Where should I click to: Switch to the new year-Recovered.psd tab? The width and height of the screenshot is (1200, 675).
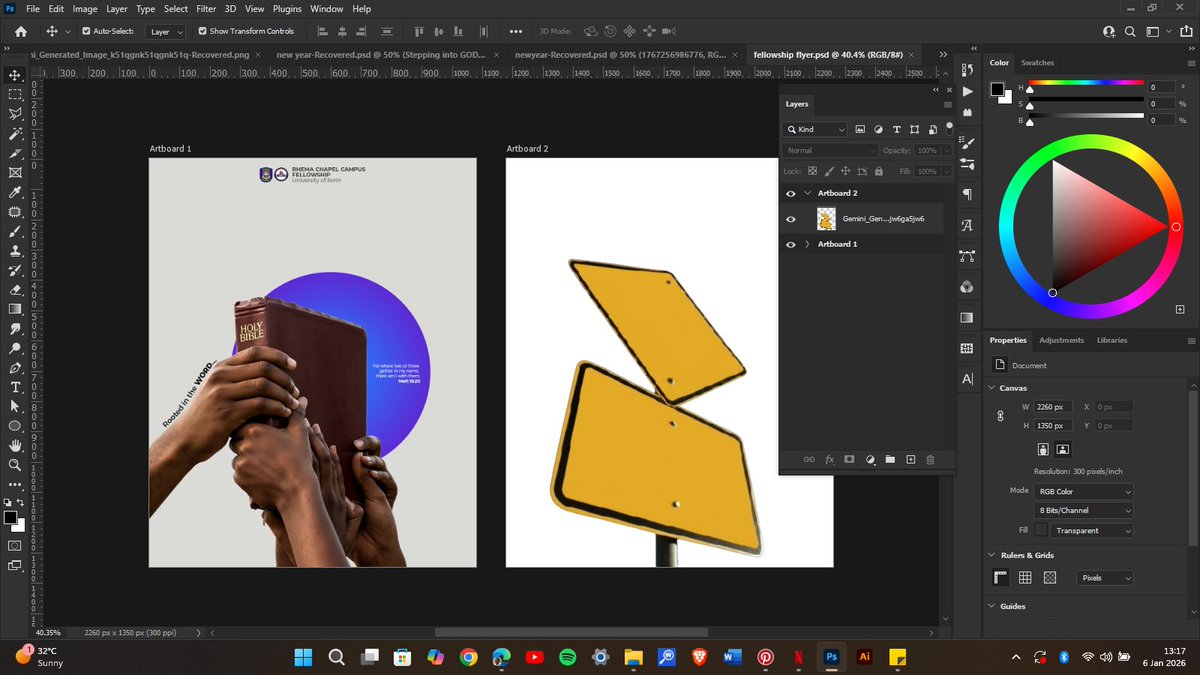pyautogui.click(x=380, y=54)
